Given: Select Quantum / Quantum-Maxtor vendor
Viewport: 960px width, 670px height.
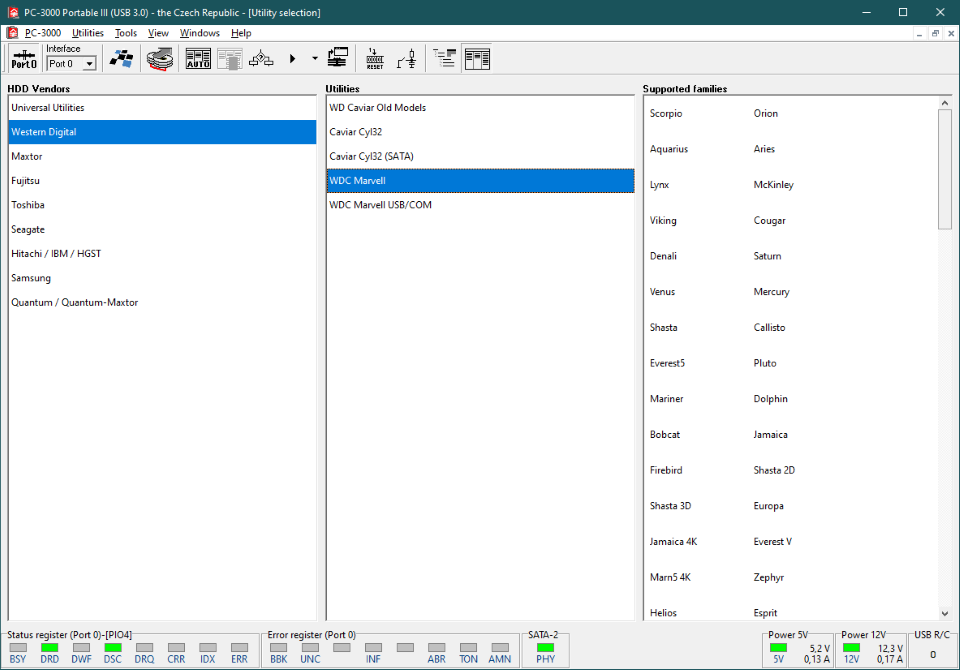Looking at the screenshot, I should 162,303.
